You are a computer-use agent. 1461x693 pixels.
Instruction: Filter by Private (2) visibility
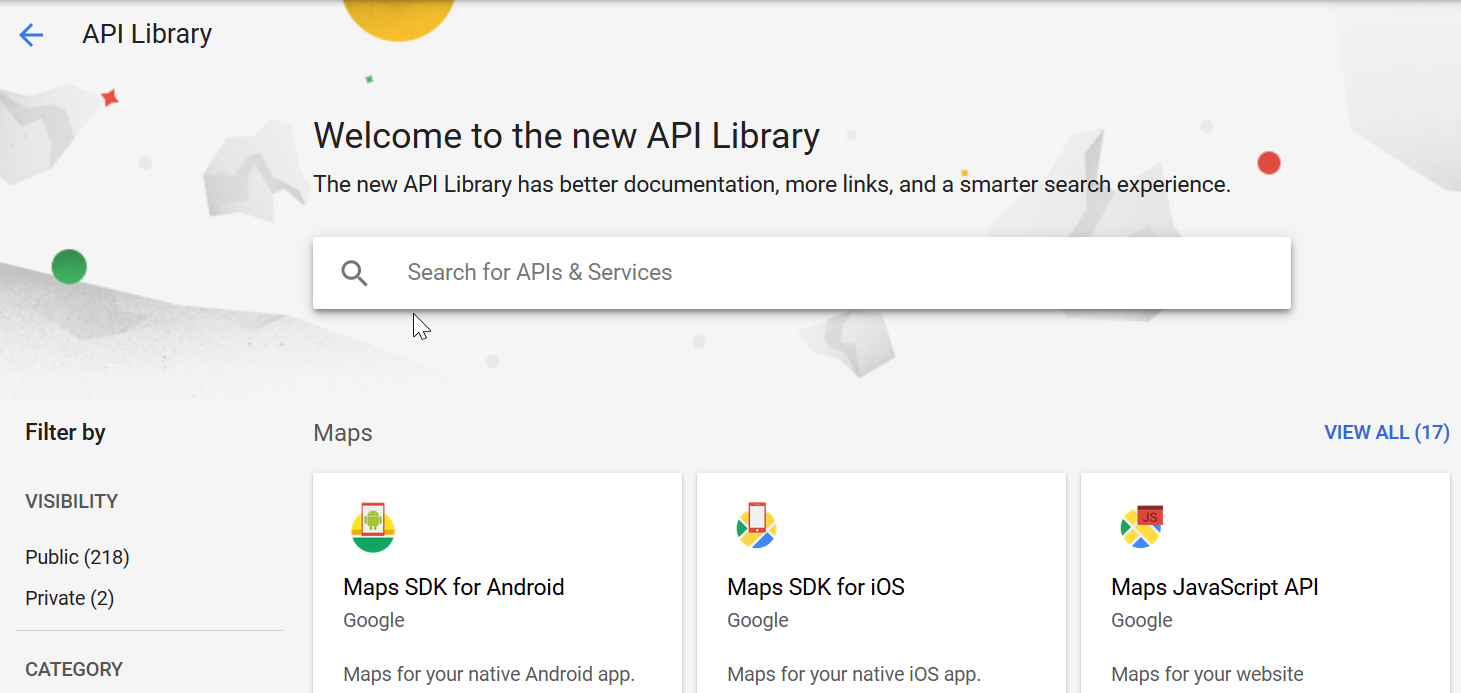point(70,598)
